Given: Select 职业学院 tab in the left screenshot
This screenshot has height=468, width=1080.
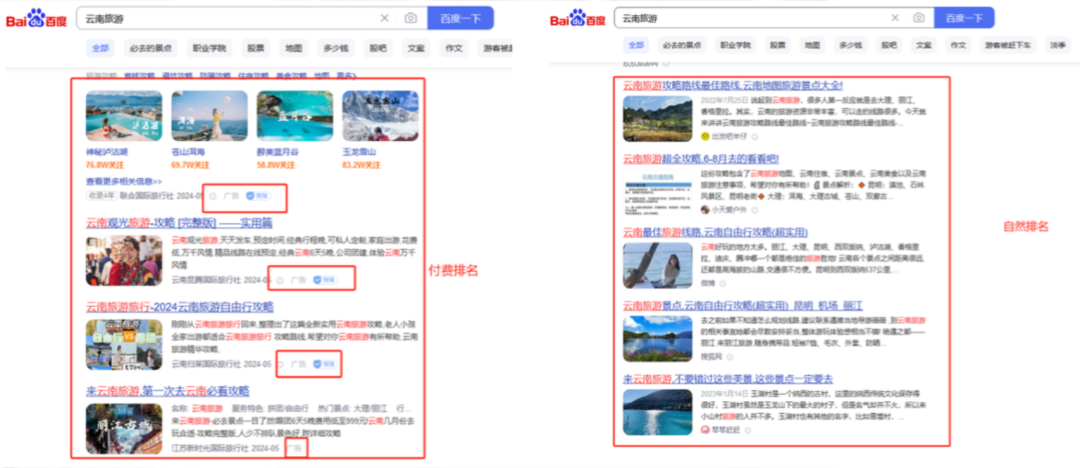Looking at the screenshot, I should coord(209,48).
